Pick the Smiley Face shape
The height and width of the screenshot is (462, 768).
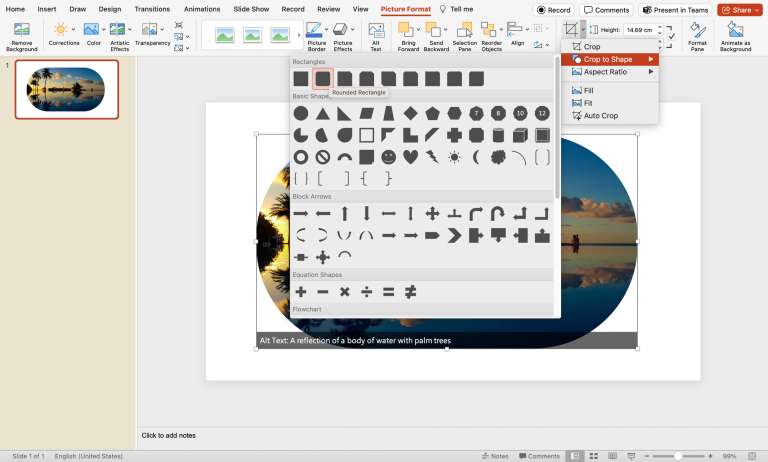point(388,157)
